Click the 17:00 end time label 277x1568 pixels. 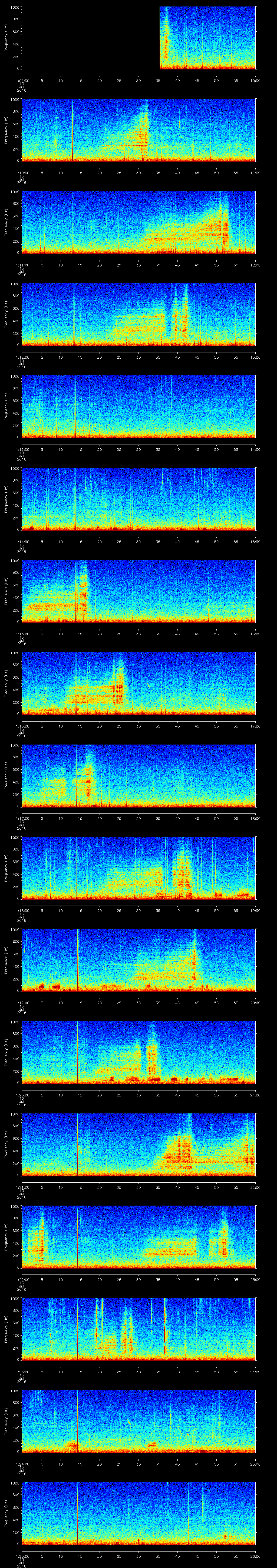point(255,726)
